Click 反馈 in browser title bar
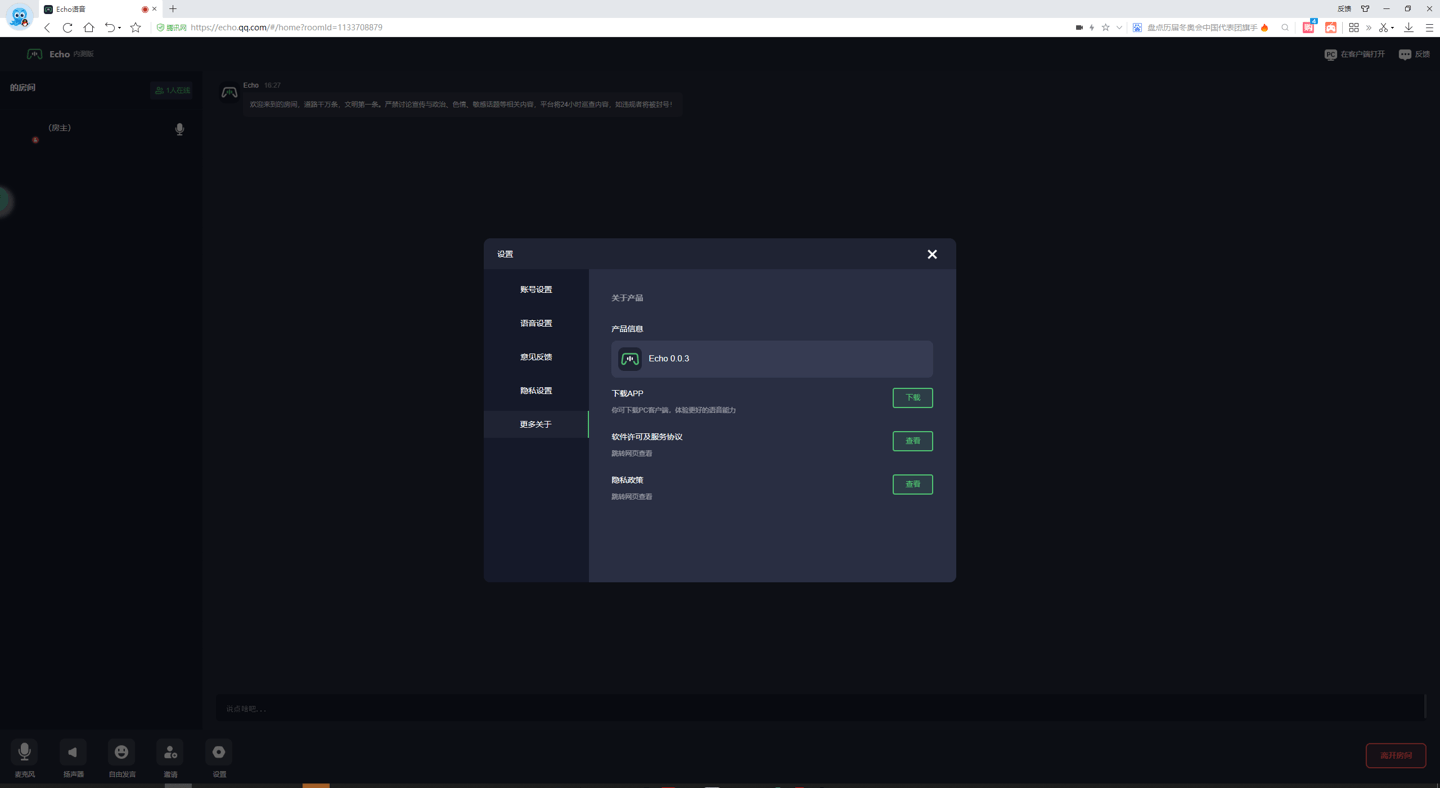 tap(1344, 9)
